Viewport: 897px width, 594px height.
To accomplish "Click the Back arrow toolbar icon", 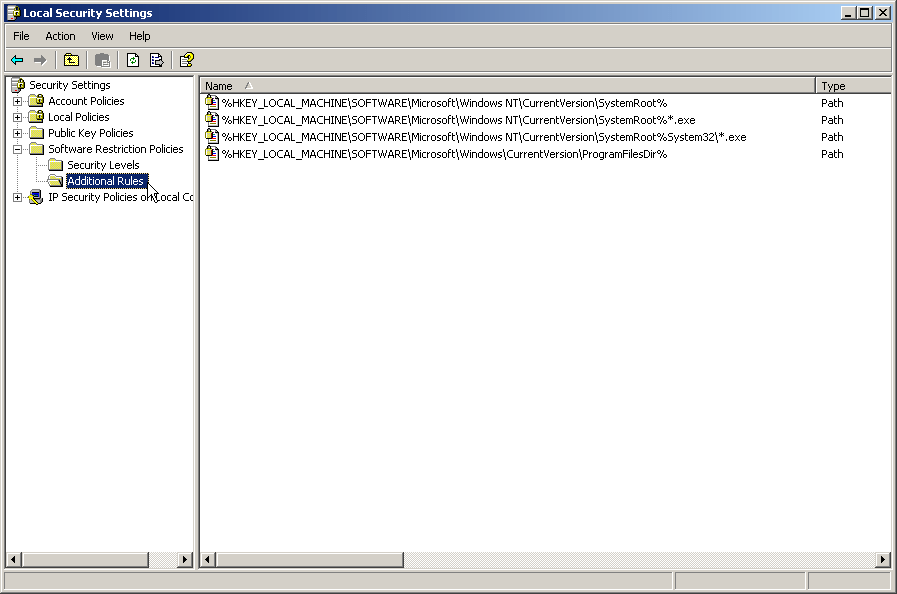I will tap(17, 60).
